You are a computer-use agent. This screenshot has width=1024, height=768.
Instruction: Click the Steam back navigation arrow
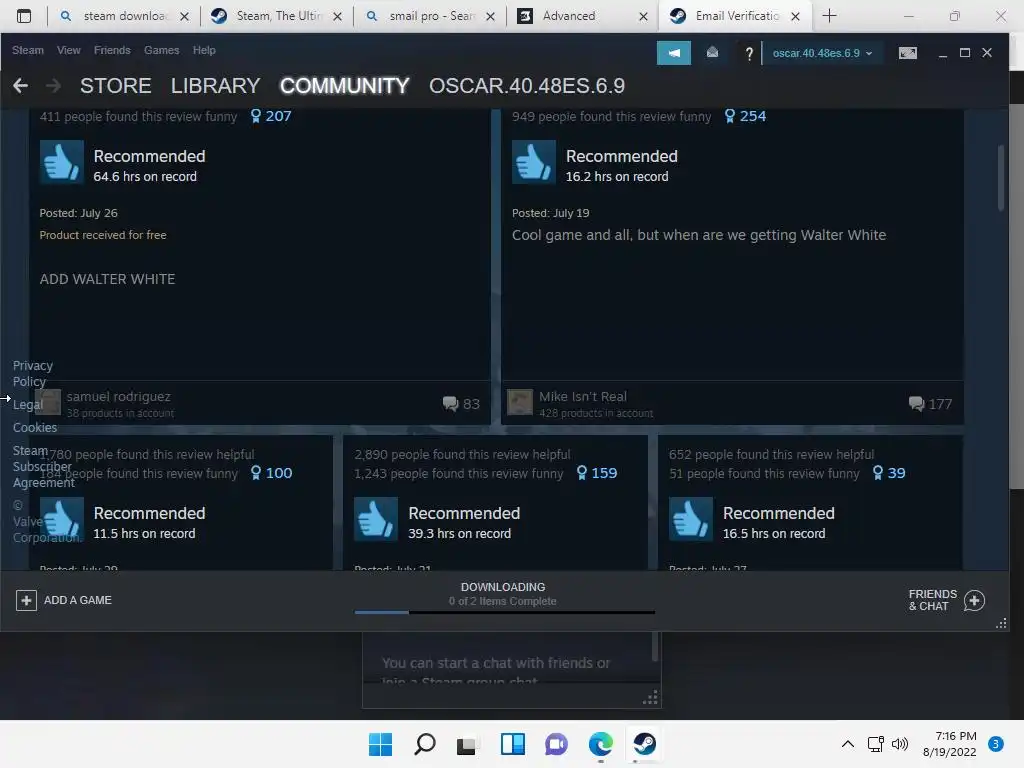point(20,86)
